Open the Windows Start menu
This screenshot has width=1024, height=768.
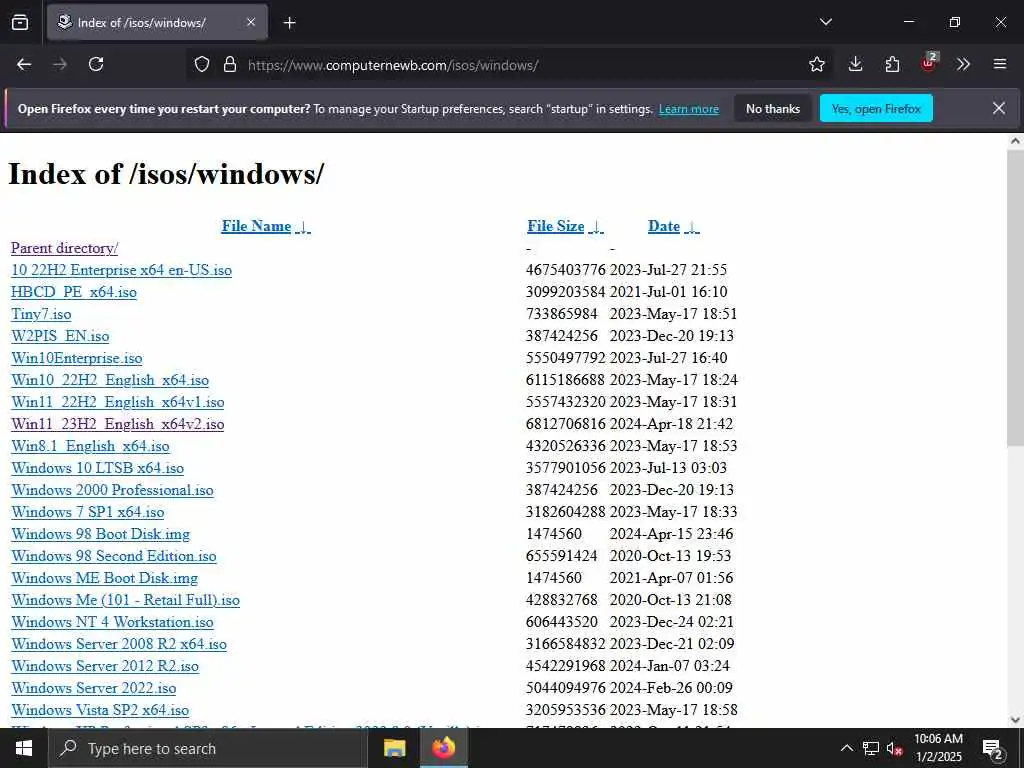tap(24, 748)
